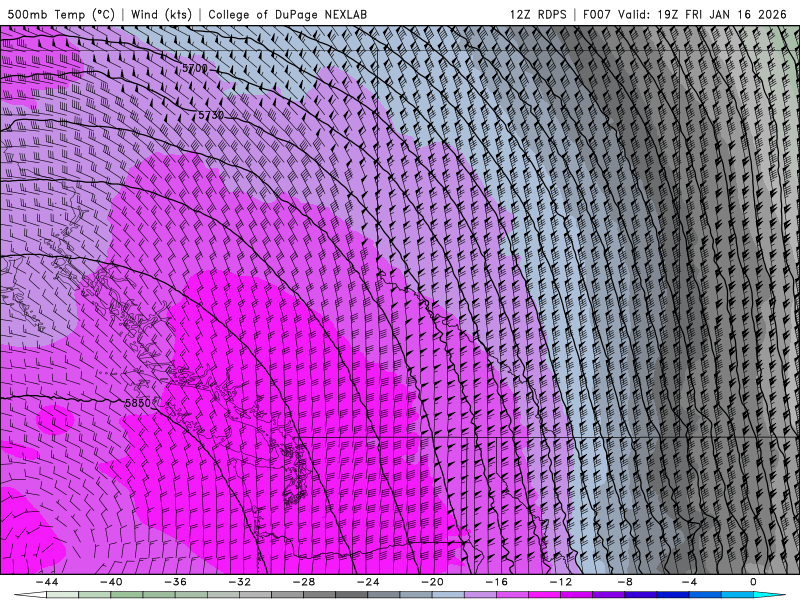
Task: Click the -20 color scale label
Action: click(432, 582)
